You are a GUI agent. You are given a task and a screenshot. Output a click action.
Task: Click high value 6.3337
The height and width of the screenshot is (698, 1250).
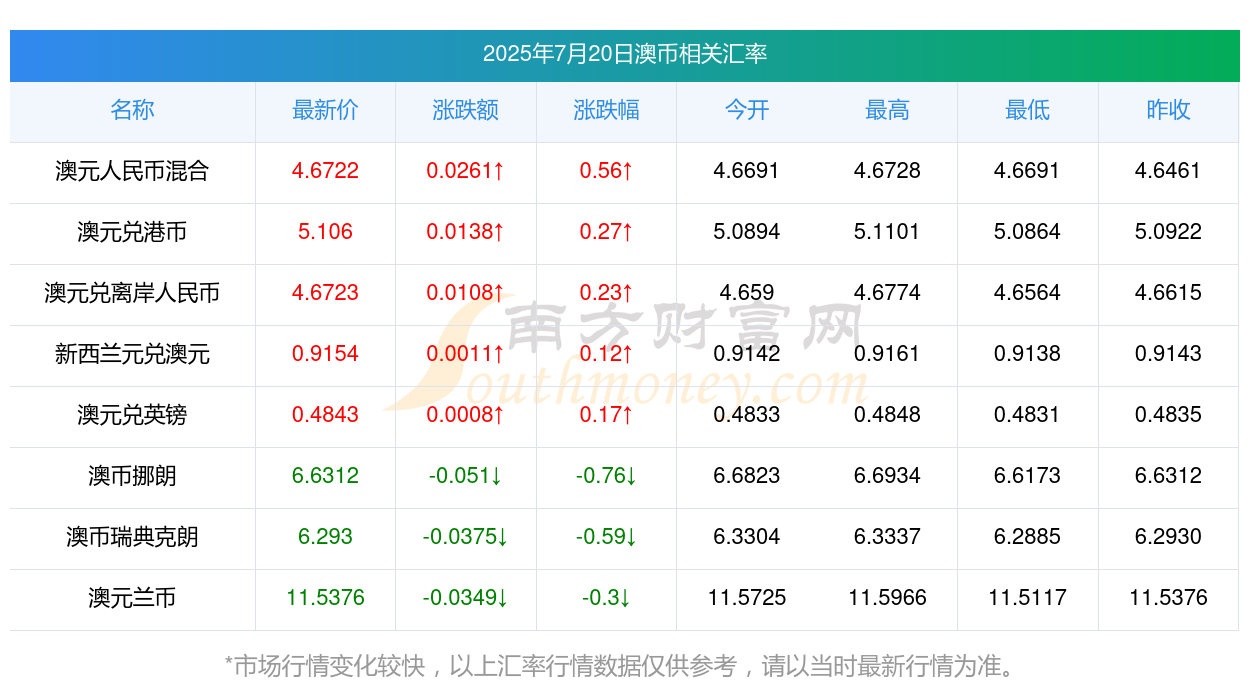(x=887, y=537)
